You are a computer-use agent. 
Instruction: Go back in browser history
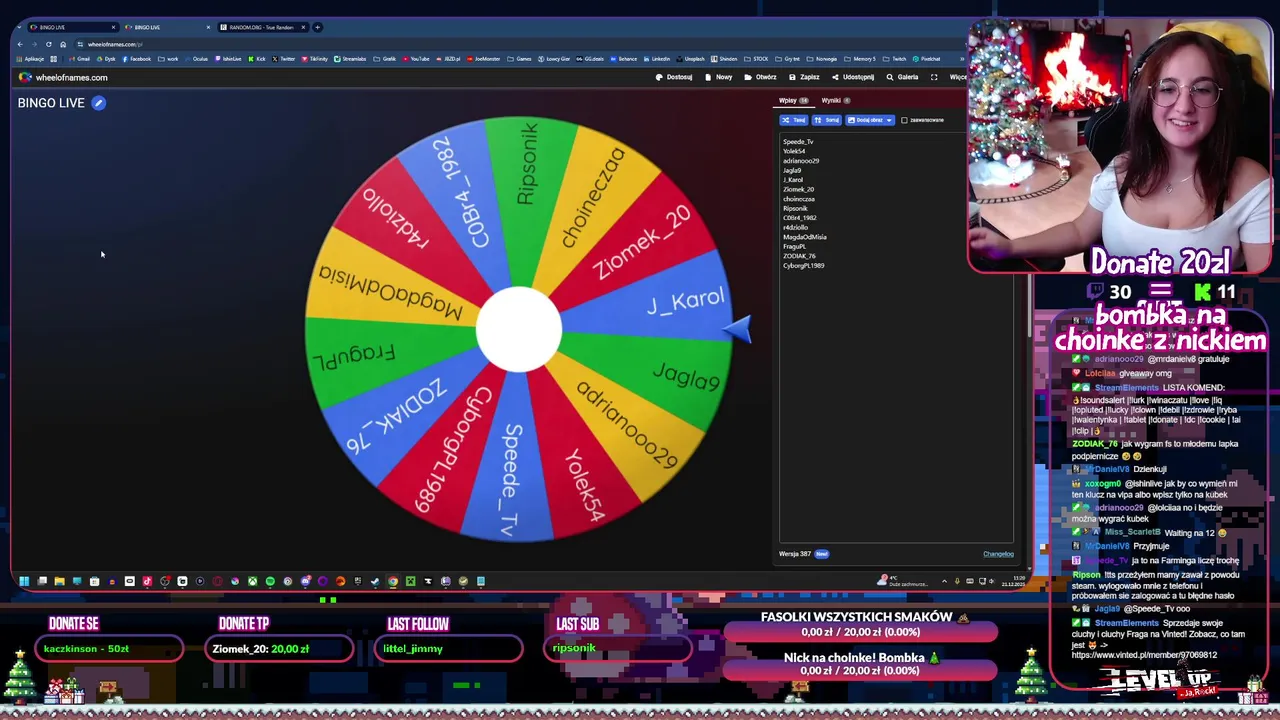[20, 44]
